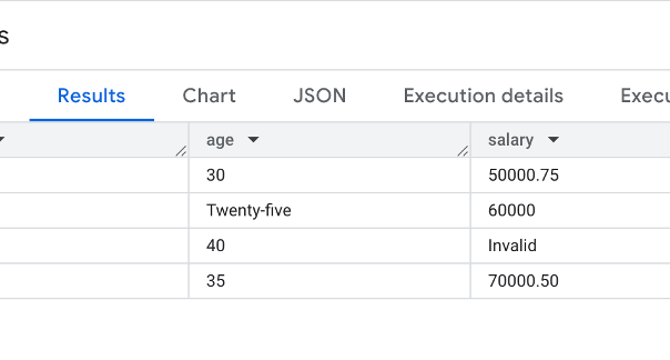Open the age column dropdown arrow
This screenshot has width=670, height=360.
(253, 140)
